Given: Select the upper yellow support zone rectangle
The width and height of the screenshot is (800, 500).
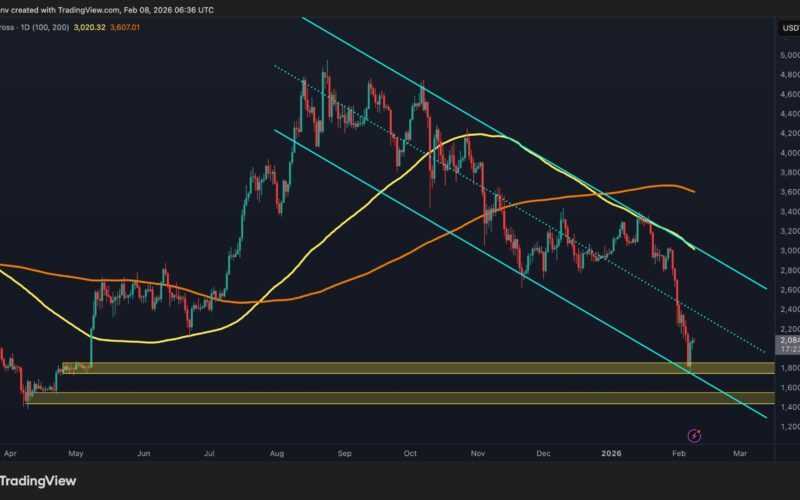Looking at the screenshot, I should click(x=400, y=368).
